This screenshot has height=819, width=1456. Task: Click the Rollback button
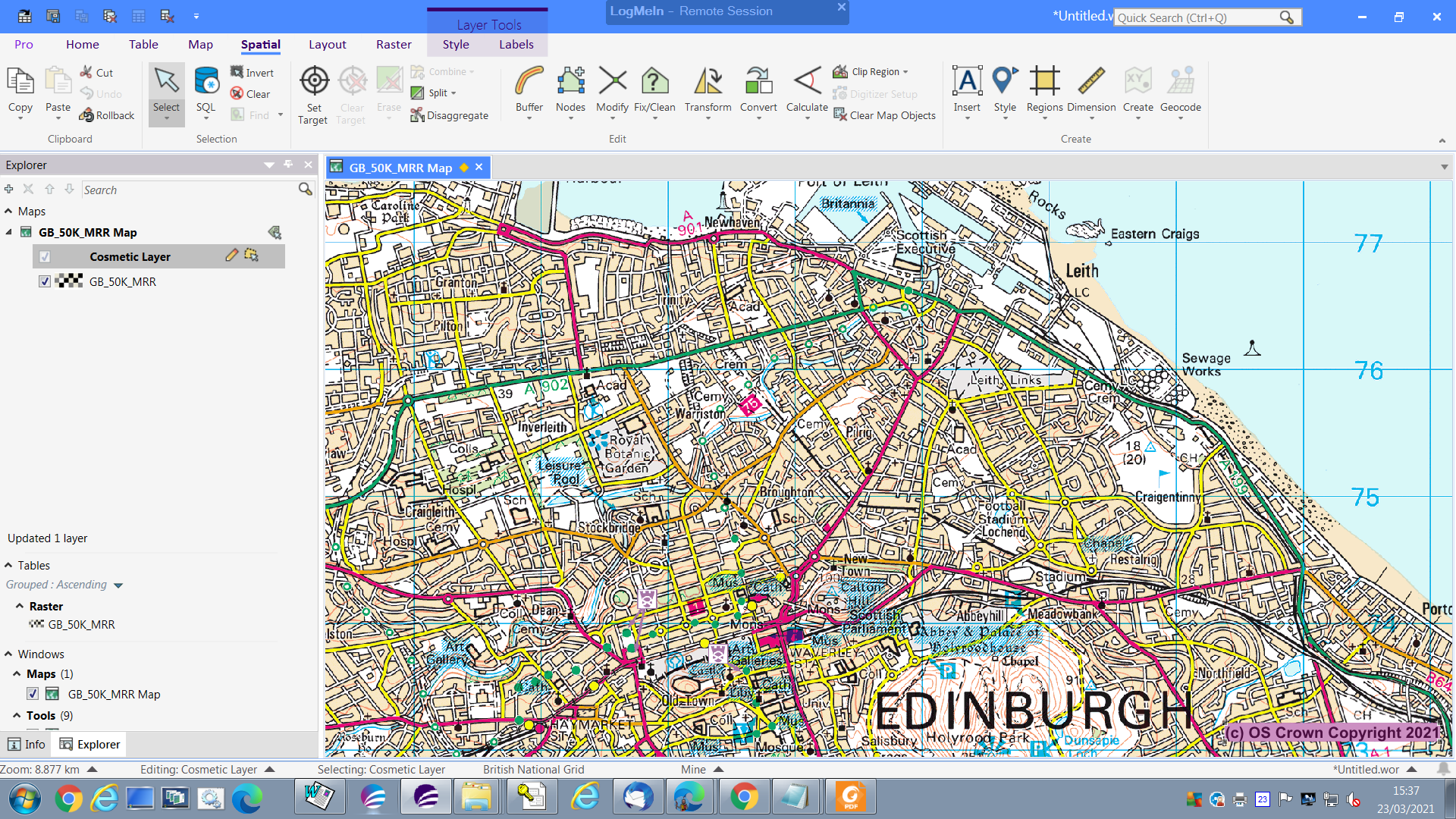(107, 115)
